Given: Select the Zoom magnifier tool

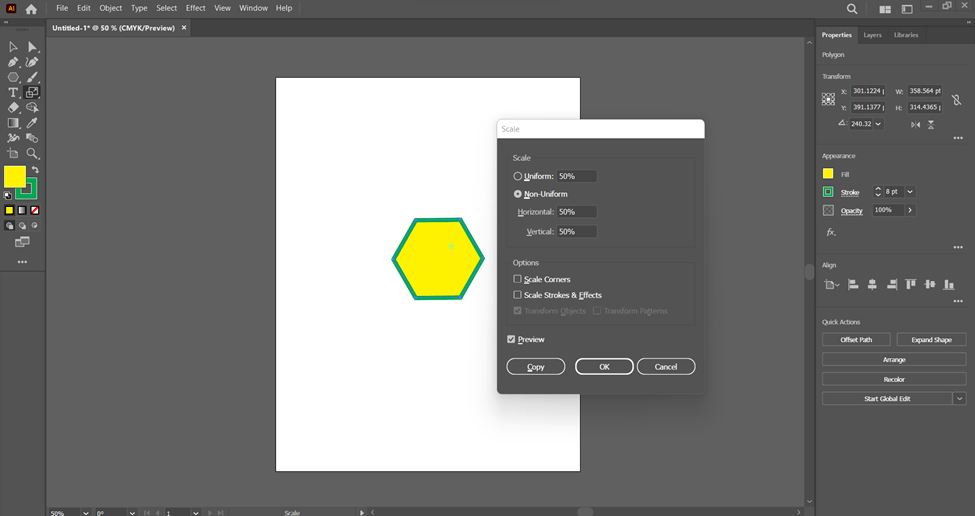Looking at the screenshot, I should coord(32,154).
